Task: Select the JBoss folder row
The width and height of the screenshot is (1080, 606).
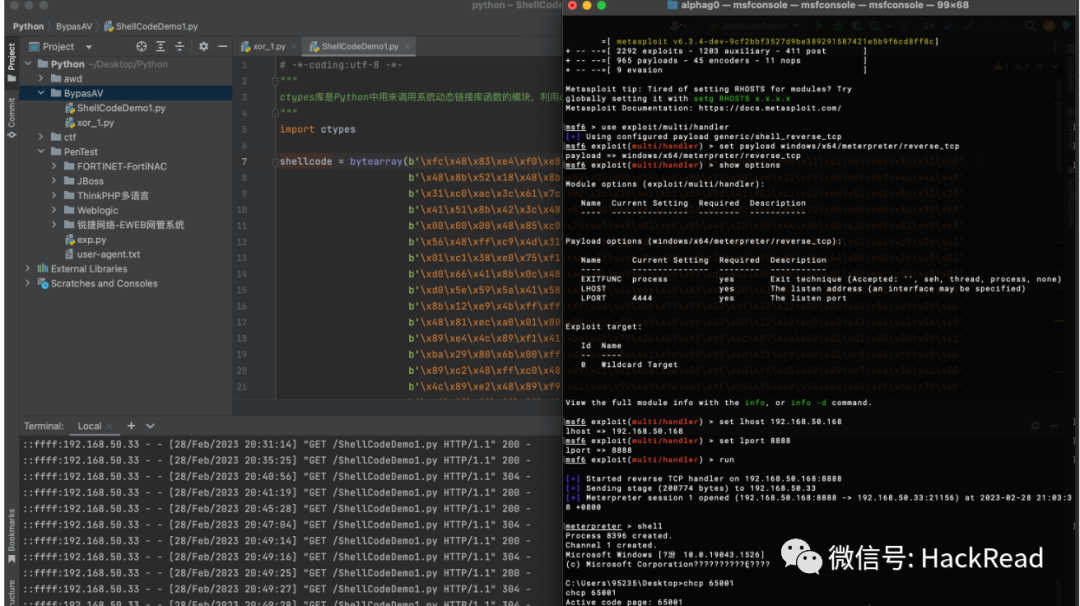Action: (125, 181)
